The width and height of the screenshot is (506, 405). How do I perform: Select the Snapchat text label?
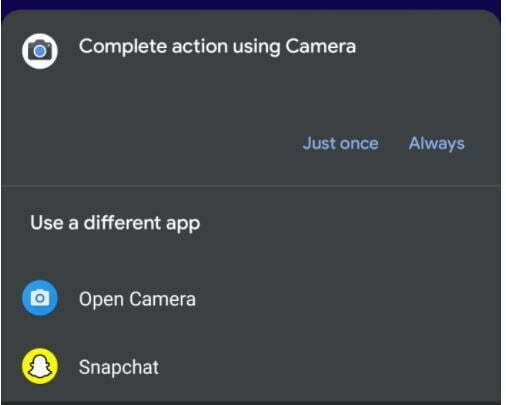[119, 367]
